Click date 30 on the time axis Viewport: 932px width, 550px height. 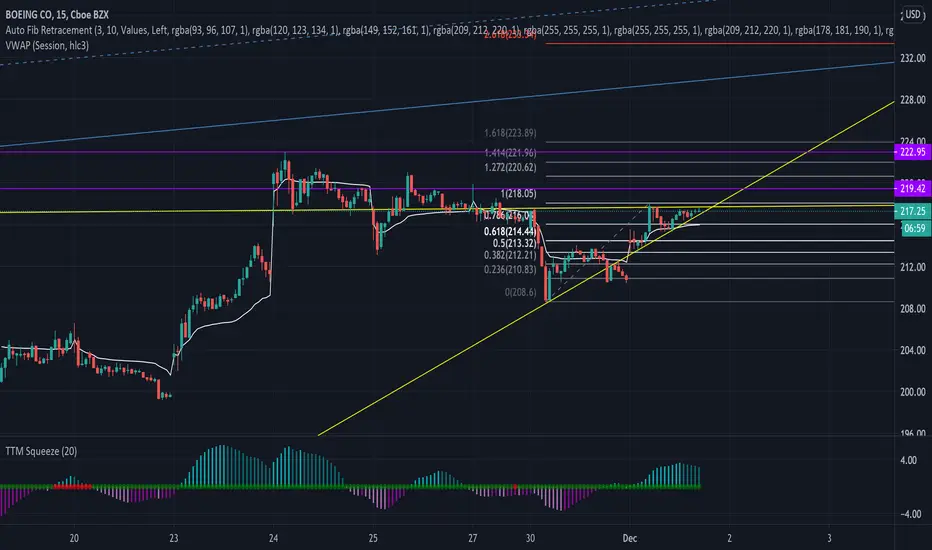530,538
